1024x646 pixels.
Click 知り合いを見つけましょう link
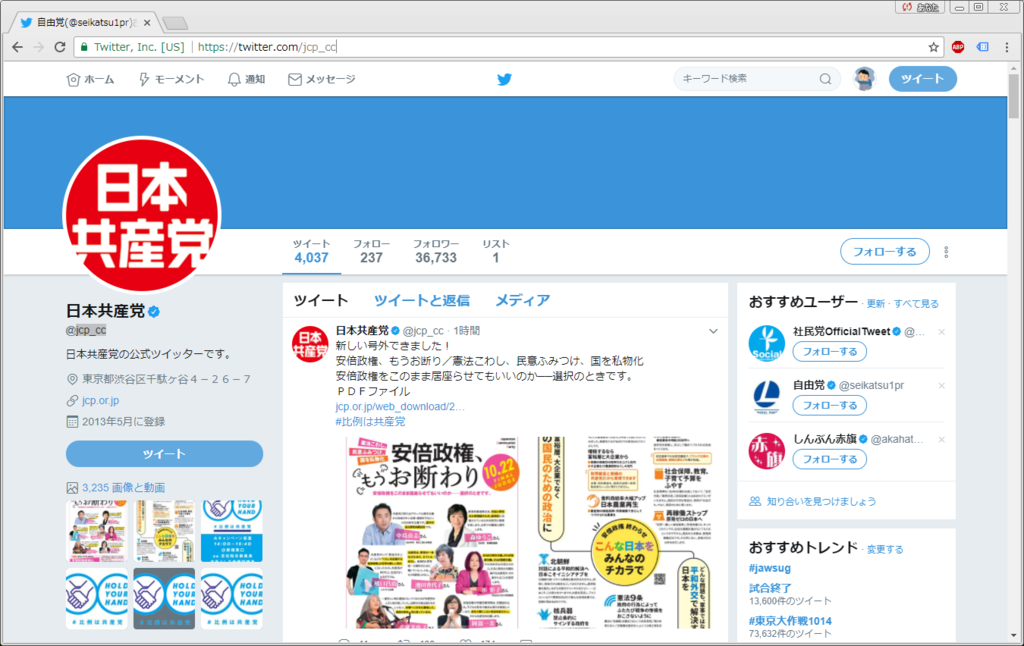[x=822, y=502]
